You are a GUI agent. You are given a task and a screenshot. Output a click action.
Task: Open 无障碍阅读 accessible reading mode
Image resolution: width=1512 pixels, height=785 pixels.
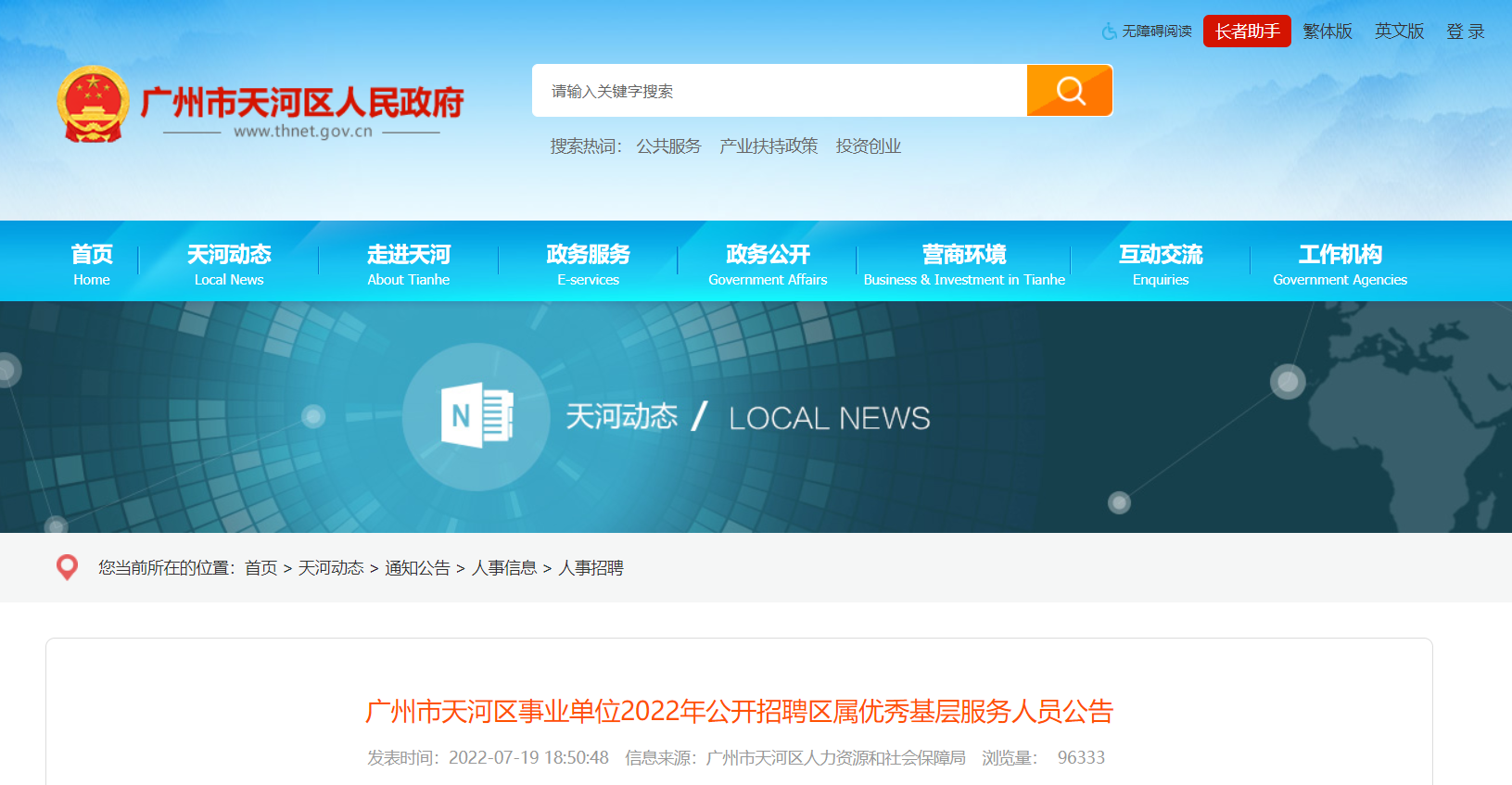pyautogui.click(x=1157, y=32)
